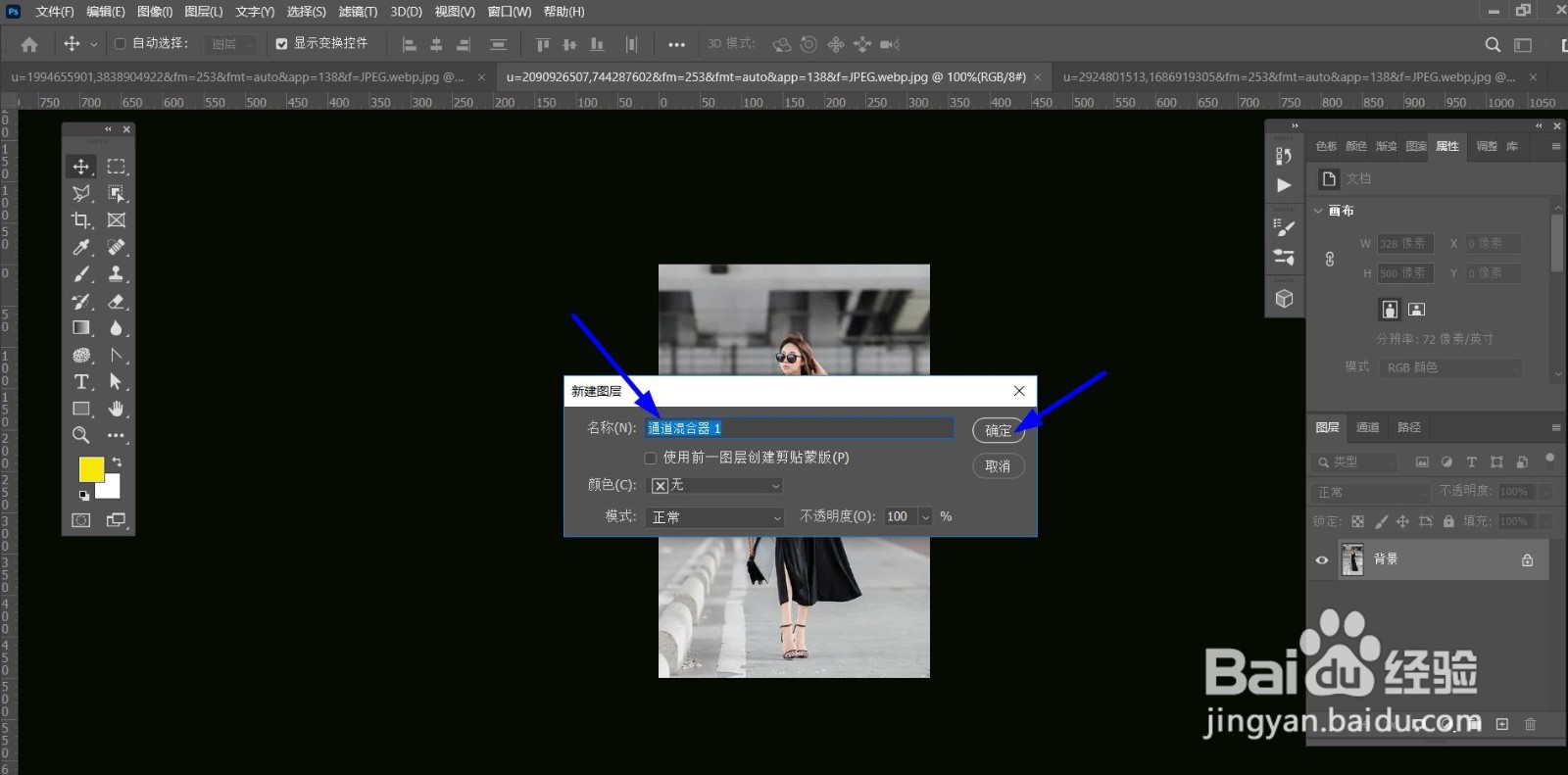Select the Eyedropper tool
Viewport: 1568px width, 775px height.
[81, 247]
